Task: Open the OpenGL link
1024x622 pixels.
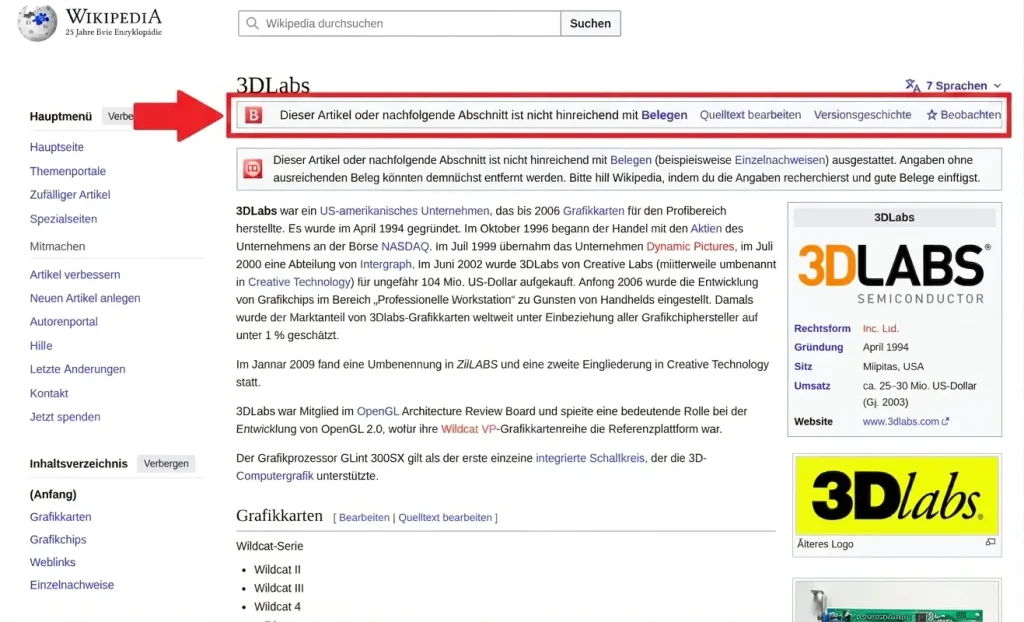Action: (377, 411)
